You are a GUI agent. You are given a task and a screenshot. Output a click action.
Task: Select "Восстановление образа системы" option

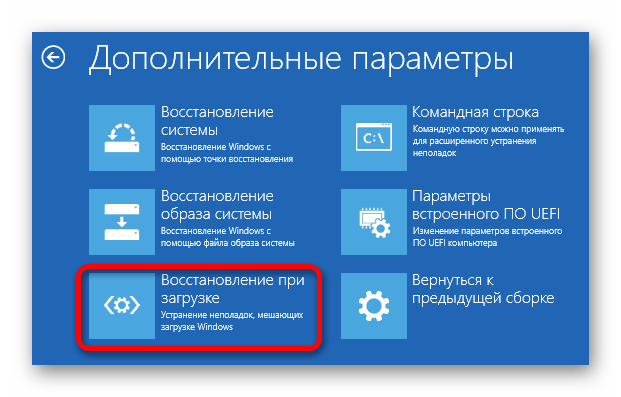pyautogui.click(x=217, y=205)
